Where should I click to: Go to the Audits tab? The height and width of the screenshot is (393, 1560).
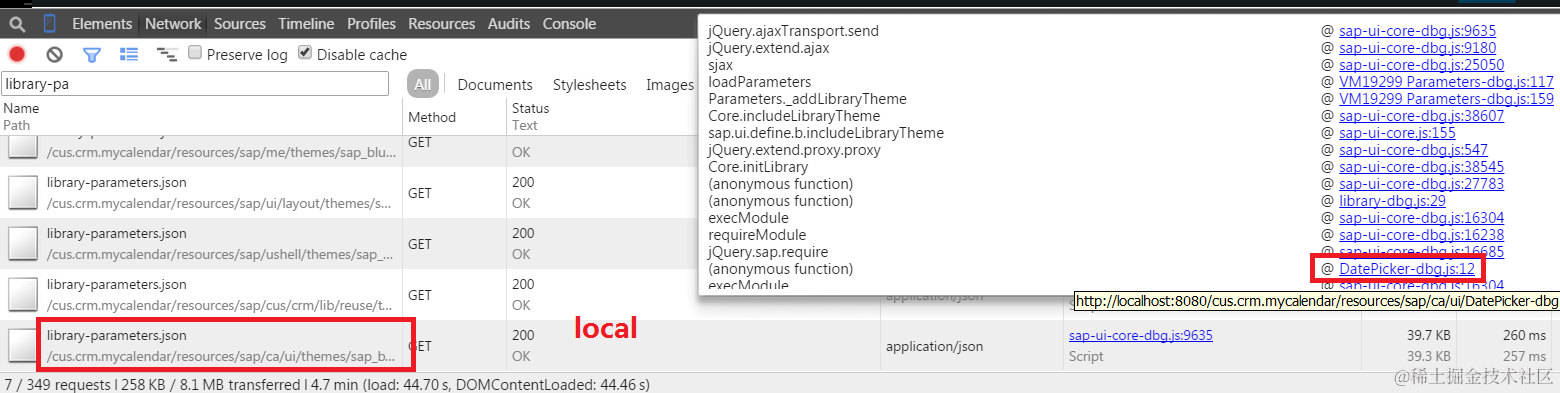point(510,24)
